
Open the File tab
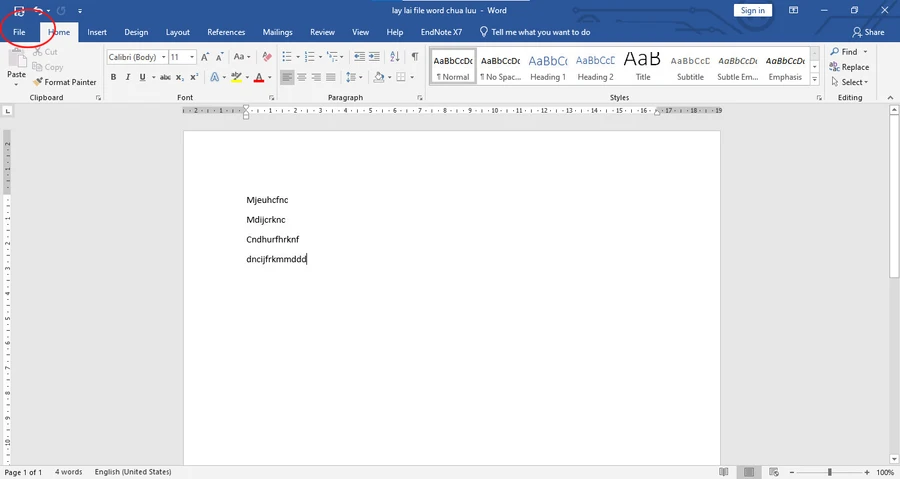tap(19, 32)
